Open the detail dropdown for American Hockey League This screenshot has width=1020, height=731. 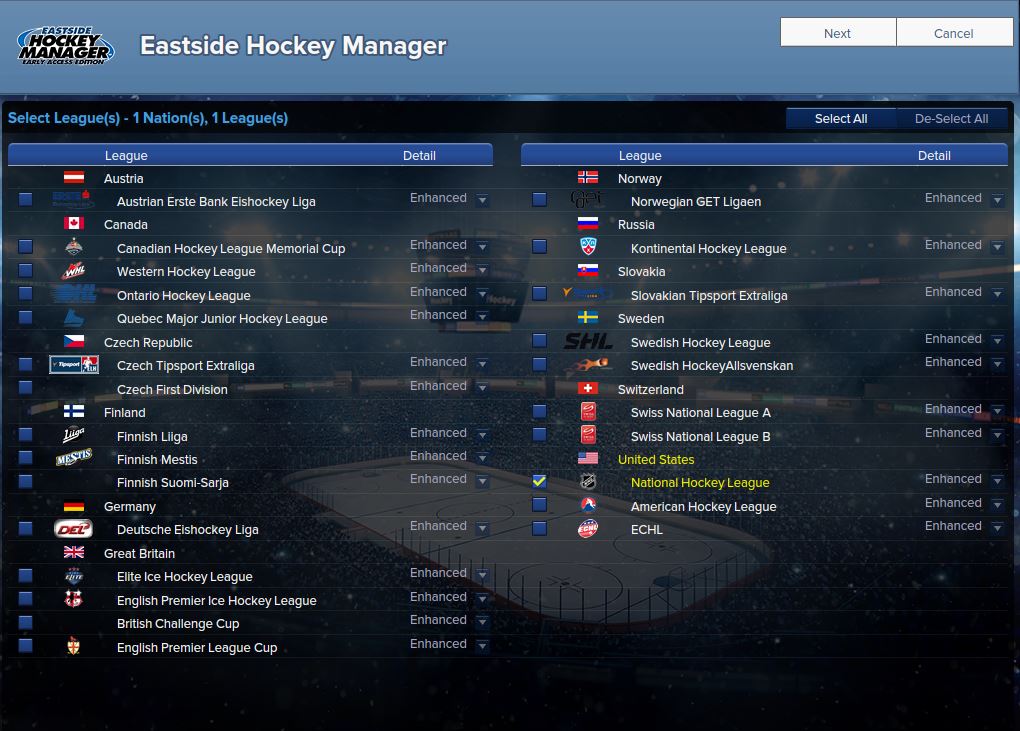click(997, 505)
